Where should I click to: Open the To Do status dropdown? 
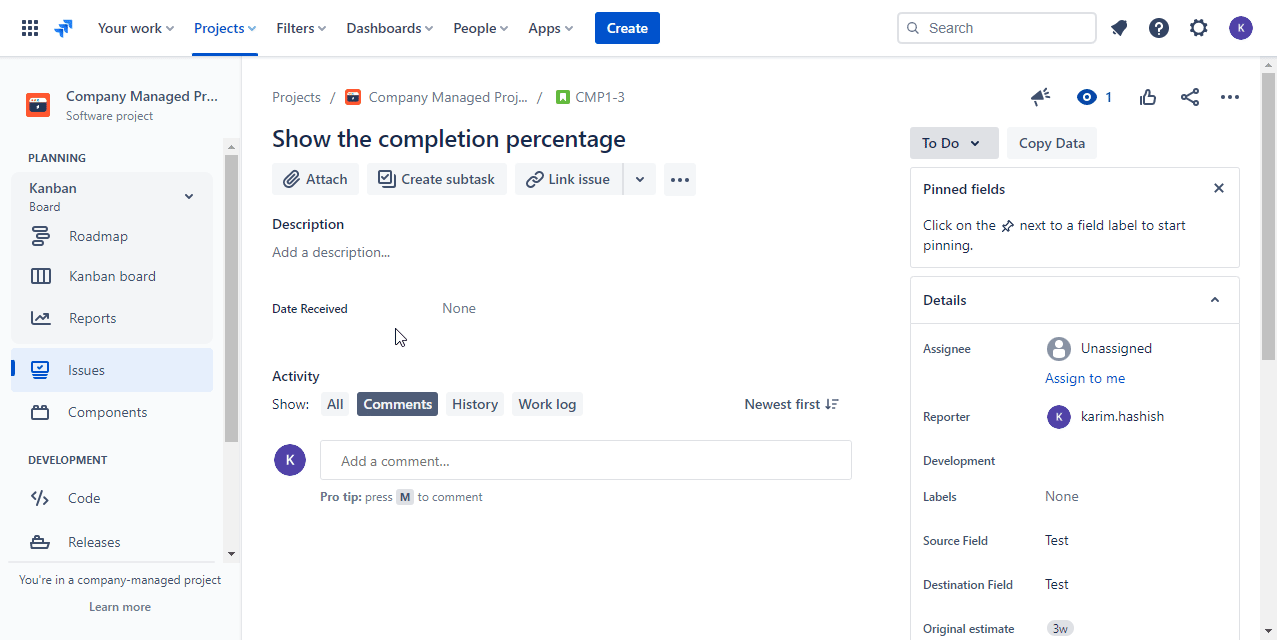(x=952, y=143)
